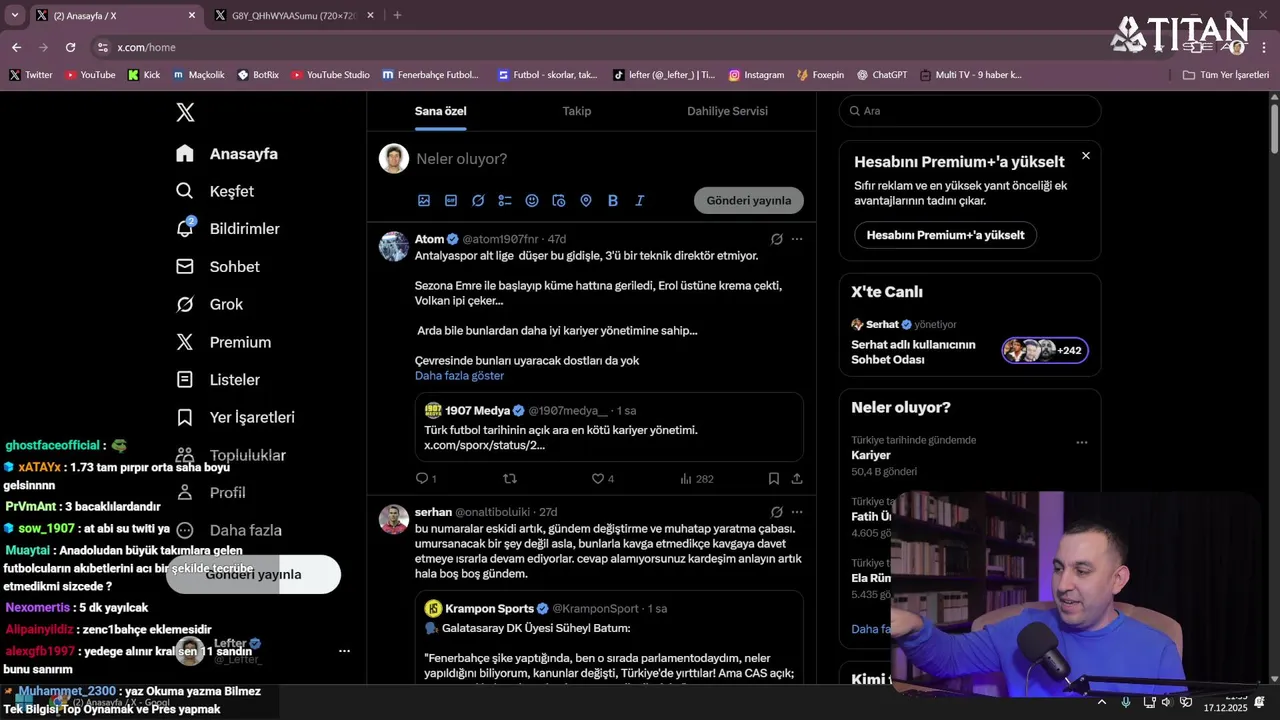Open Grok actions on serhan's post
This screenshot has height=720, width=1280.
tap(776, 512)
